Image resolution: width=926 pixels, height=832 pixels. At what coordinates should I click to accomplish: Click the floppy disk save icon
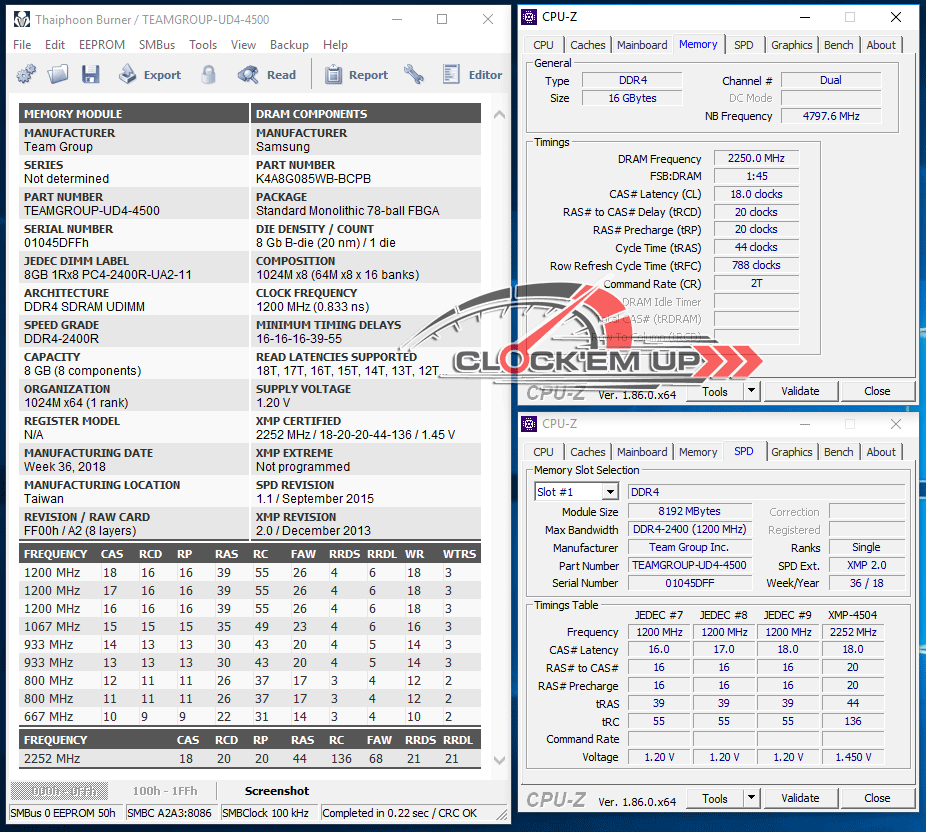click(91, 74)
